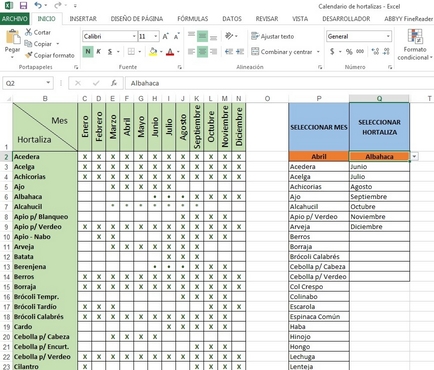This screenshot has height=370, width=434.
Task: Decrease decimal places icon
Action: [x=386, y=52]
